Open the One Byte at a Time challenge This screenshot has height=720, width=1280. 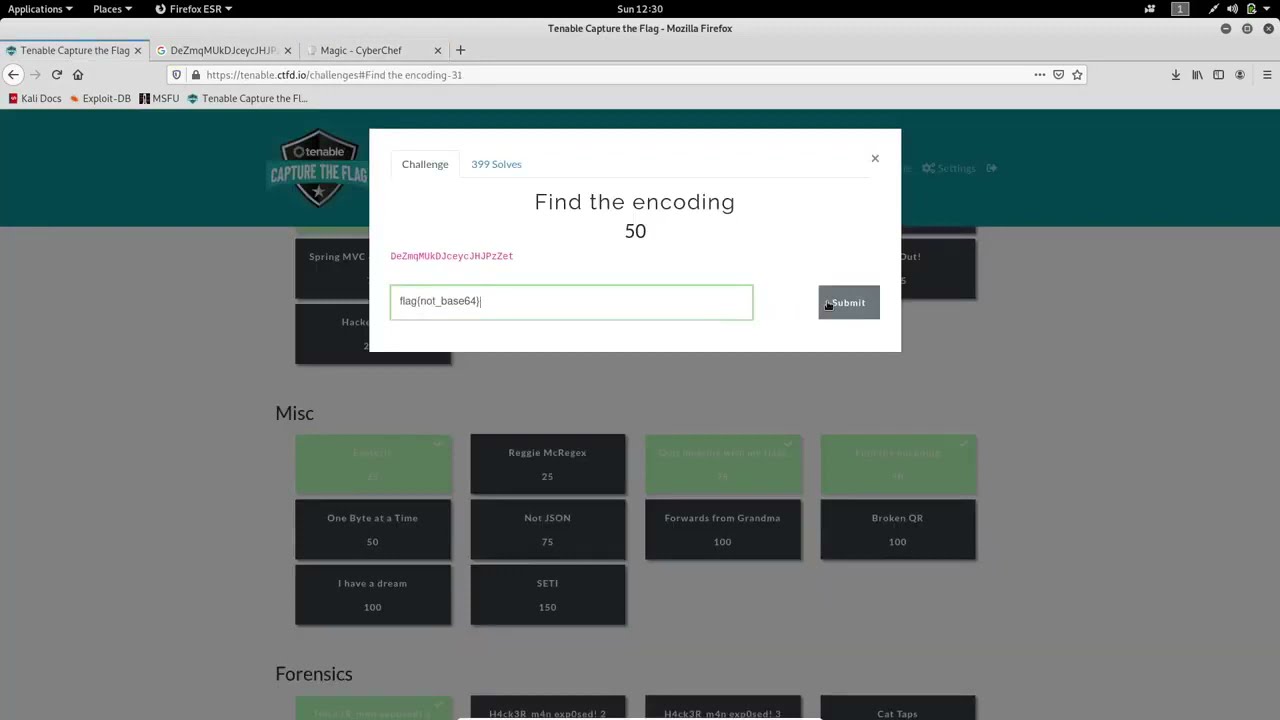click(373, 529)
